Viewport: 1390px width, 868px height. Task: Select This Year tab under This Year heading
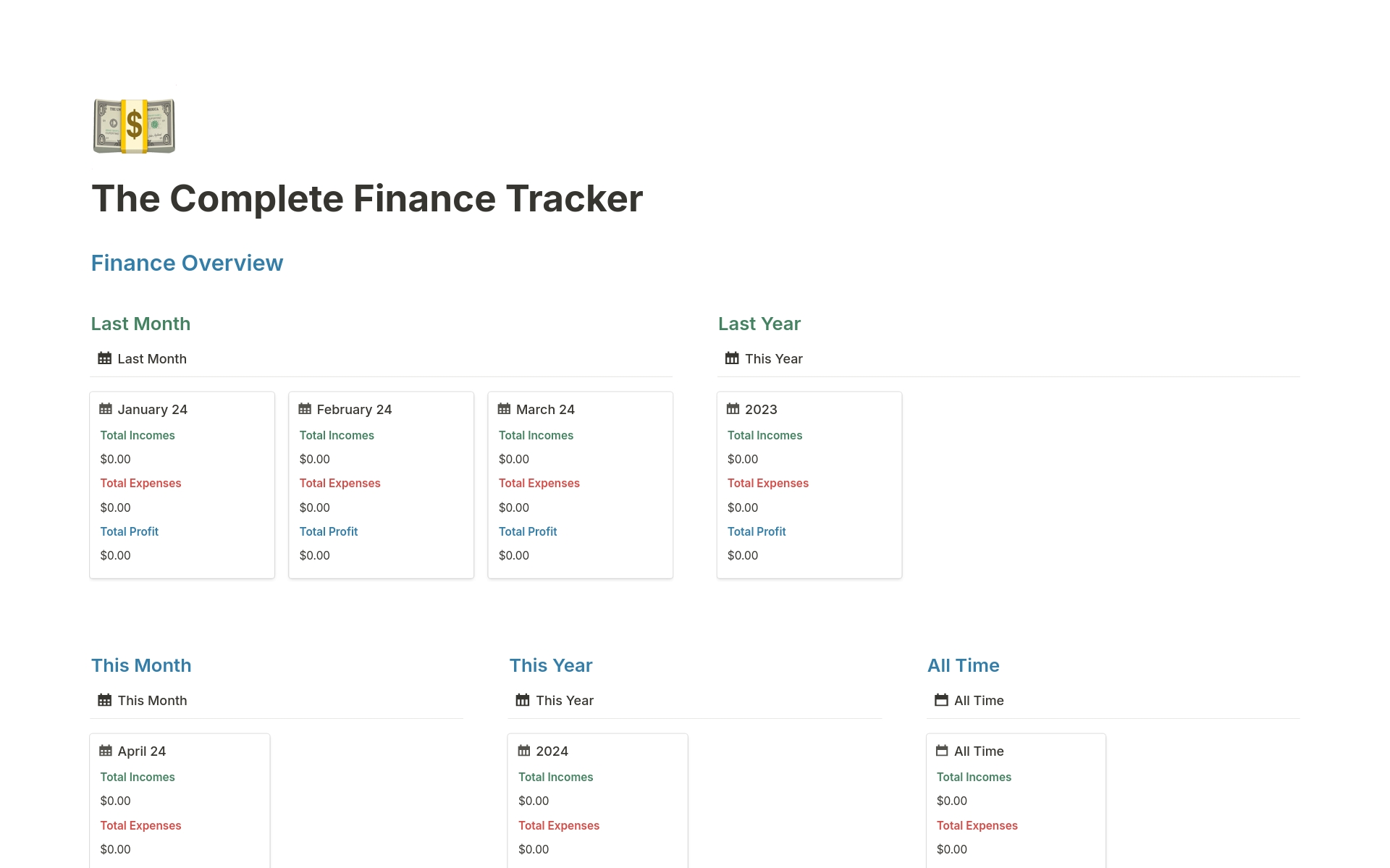click(x=555, y=701)
